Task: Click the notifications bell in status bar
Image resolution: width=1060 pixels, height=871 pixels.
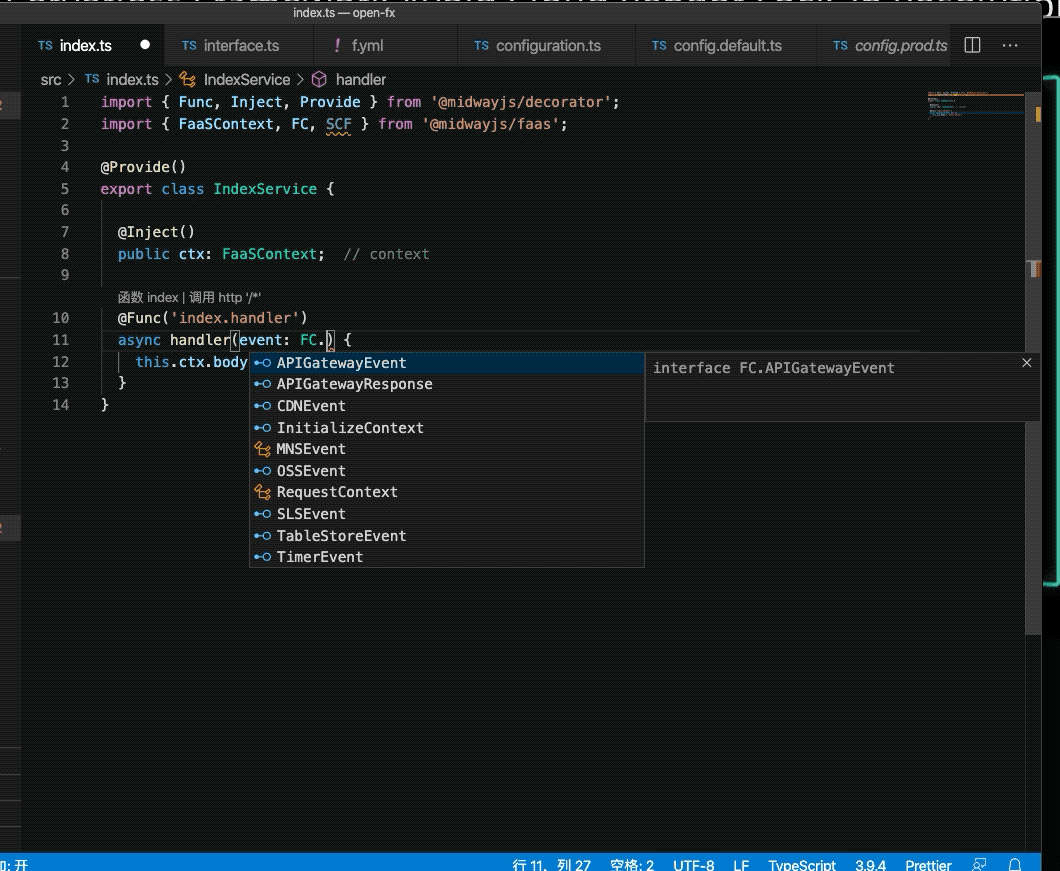Action: coord(1014,865)
